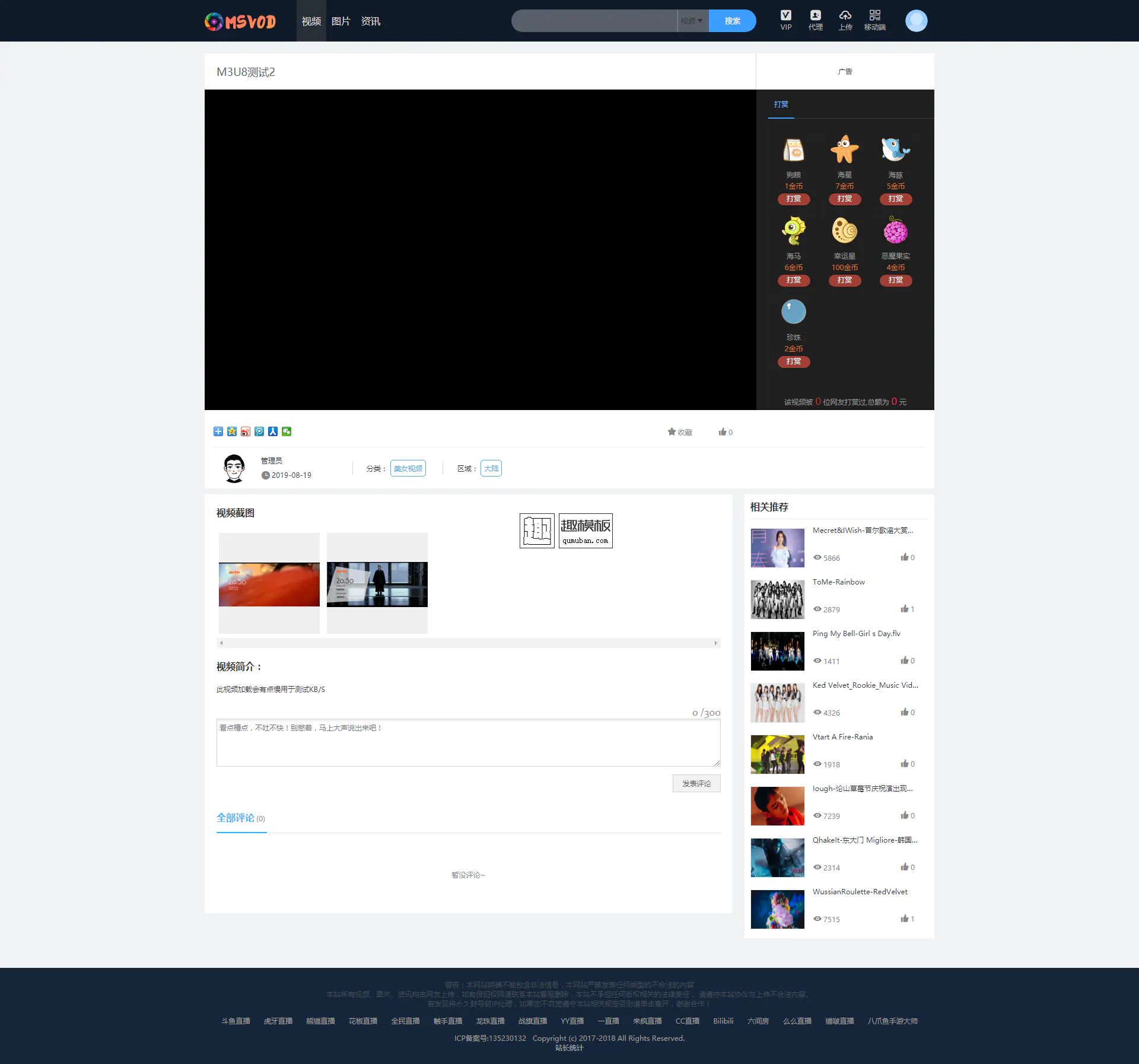Share to Sina Weibo icon
1139x1064 pixels.
click(246, 431)
